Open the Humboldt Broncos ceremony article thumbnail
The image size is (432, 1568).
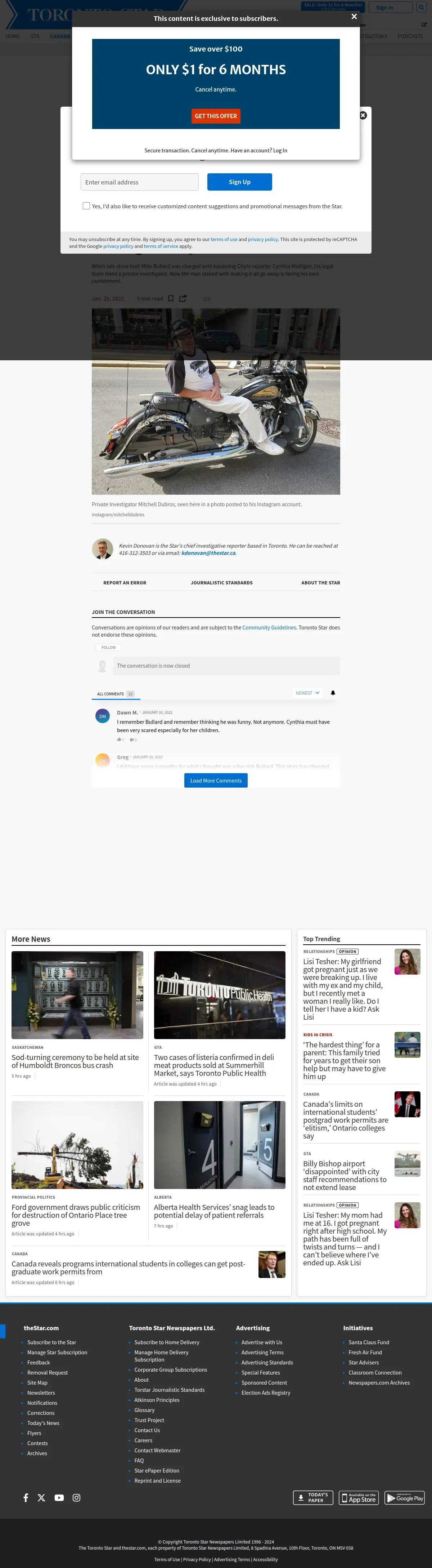click(x=77, y=995)
